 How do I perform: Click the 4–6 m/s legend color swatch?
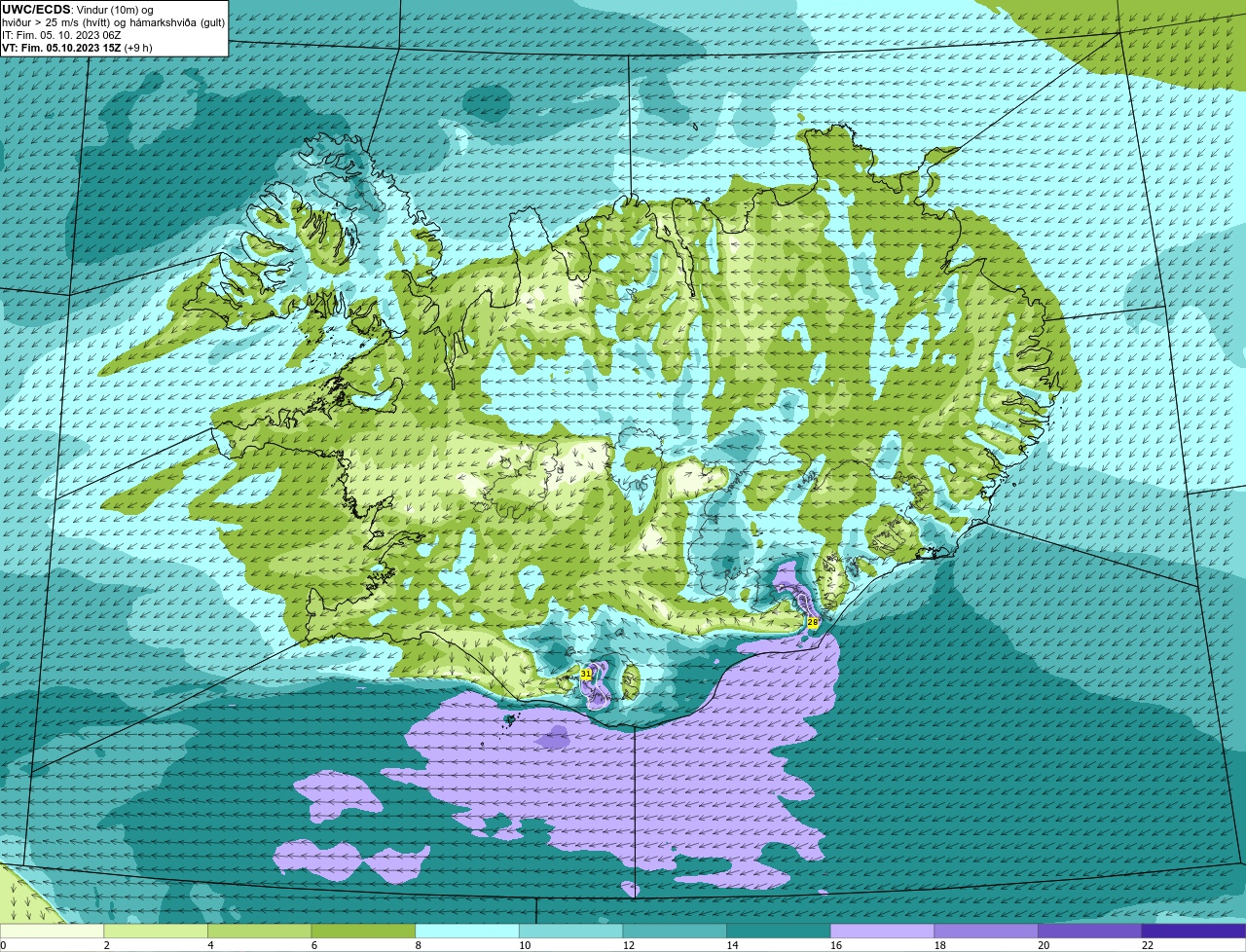(260, 931)
